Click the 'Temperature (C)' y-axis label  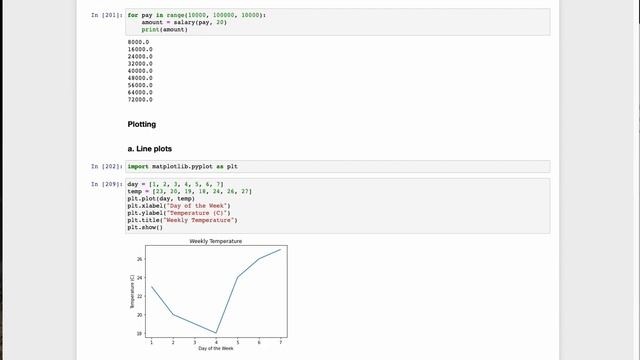pyautogui.click(x=132, y=291)
